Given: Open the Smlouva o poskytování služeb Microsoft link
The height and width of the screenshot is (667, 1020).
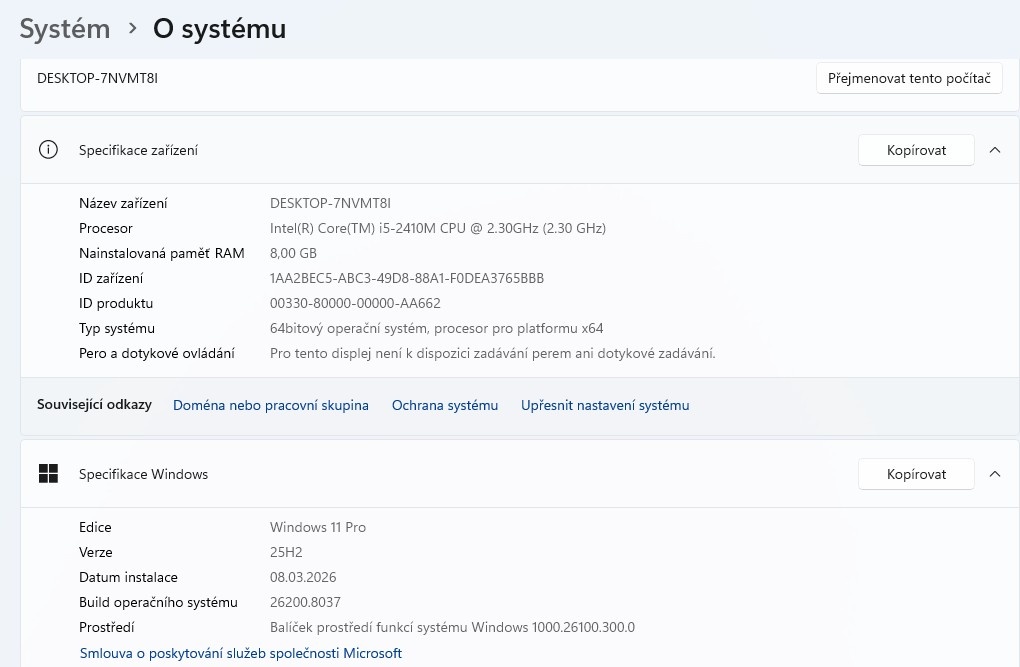Looking at the screenshot, I should click(243, 653).
